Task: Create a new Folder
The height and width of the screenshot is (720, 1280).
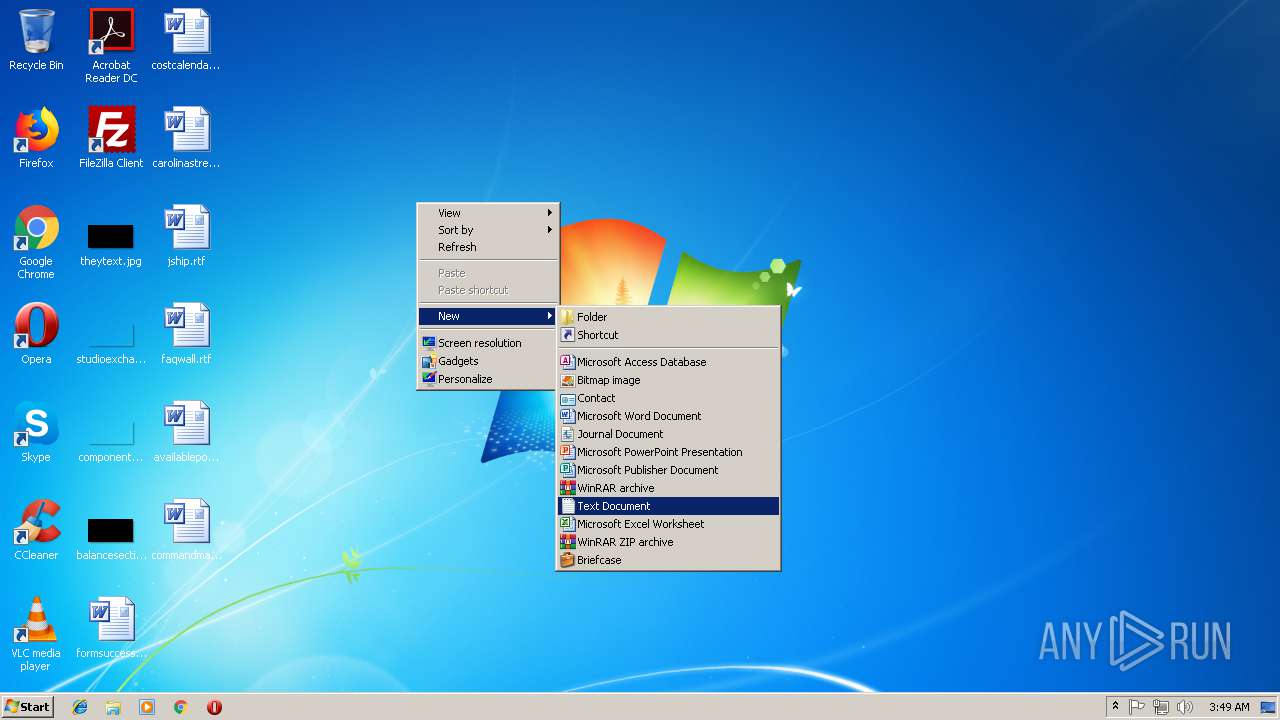Action: (x=668, y=317)
